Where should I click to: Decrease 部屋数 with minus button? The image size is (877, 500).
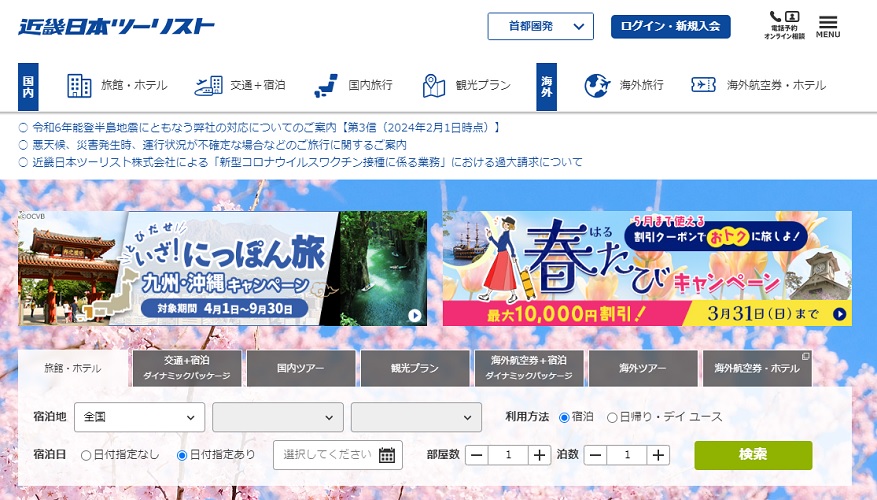pos(477,455)
